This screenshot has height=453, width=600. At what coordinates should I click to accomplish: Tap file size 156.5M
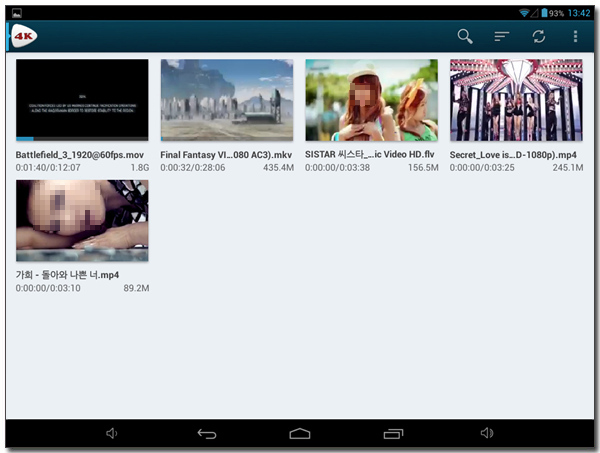coord(423,168)
